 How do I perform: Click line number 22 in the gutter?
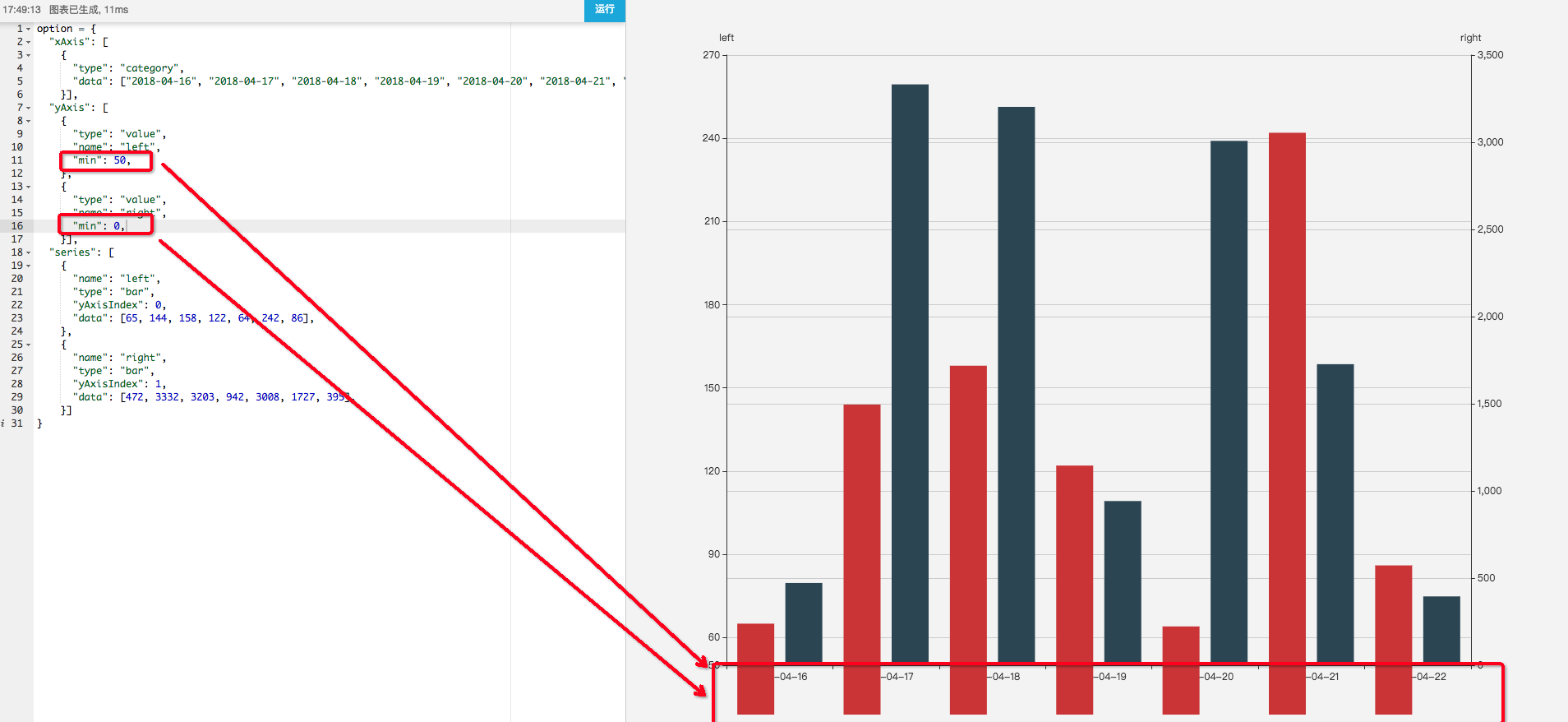(x=17, y=305)
